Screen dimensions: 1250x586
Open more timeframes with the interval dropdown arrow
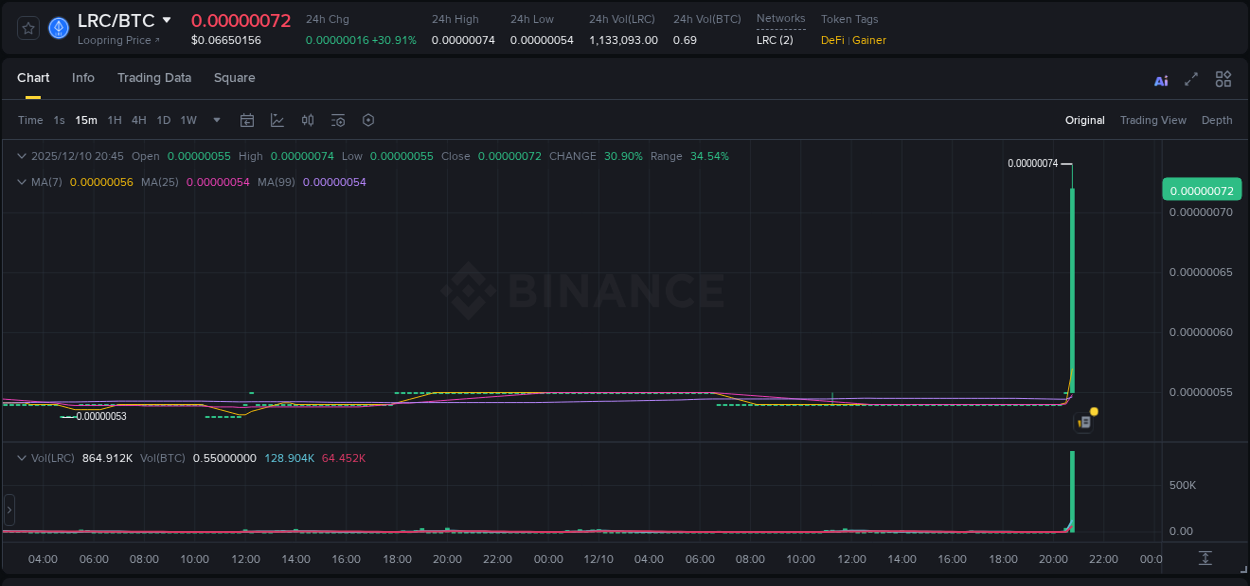tap(215, 120)
